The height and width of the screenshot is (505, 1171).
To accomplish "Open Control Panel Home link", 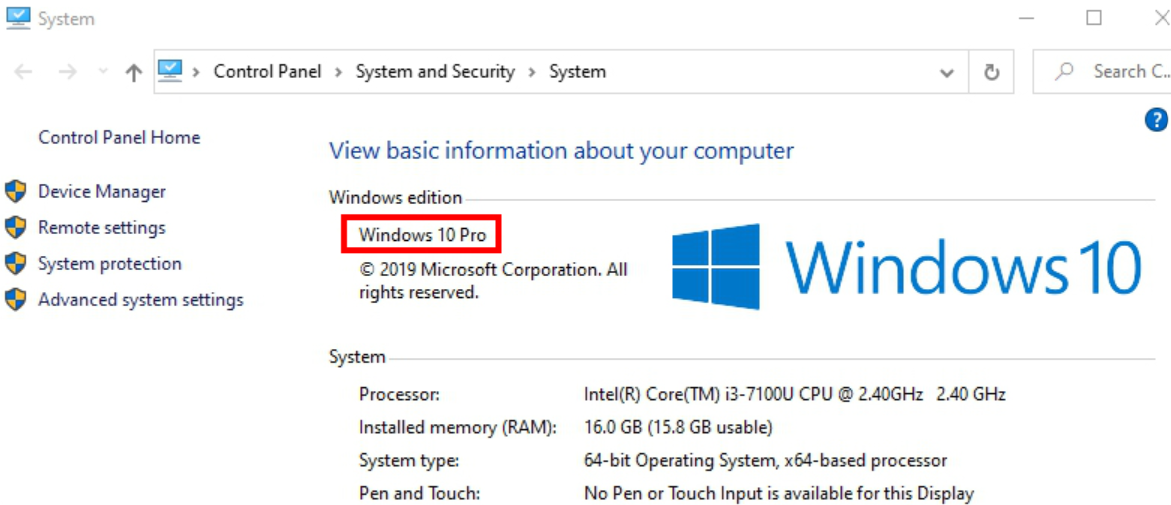I will [119, 137].
